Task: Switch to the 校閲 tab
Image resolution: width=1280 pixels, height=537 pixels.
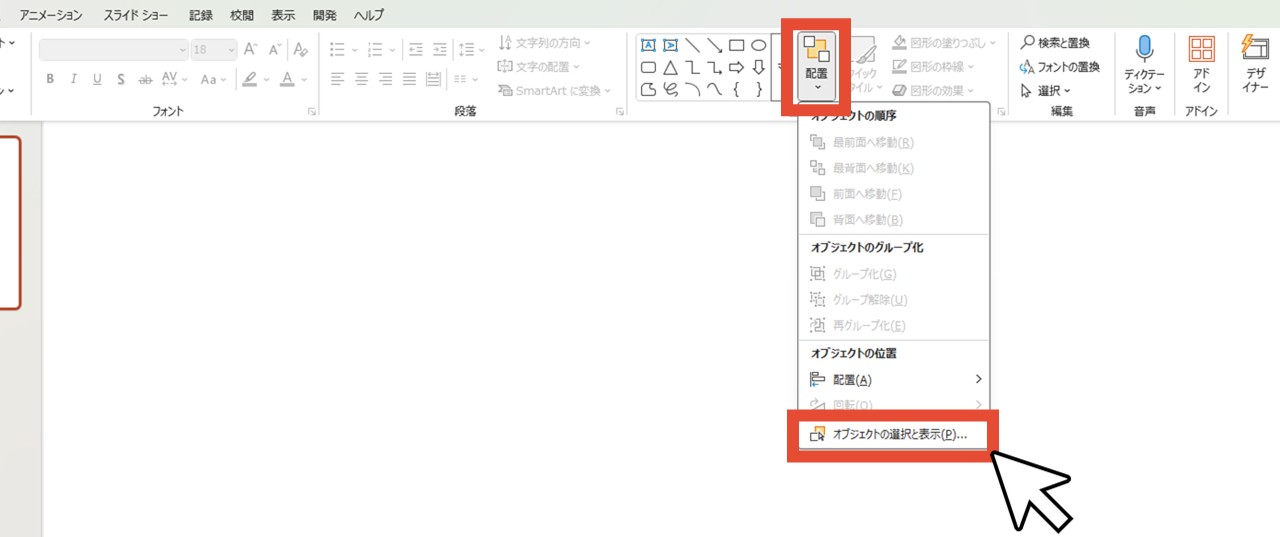Action: (x=241, y=15)
